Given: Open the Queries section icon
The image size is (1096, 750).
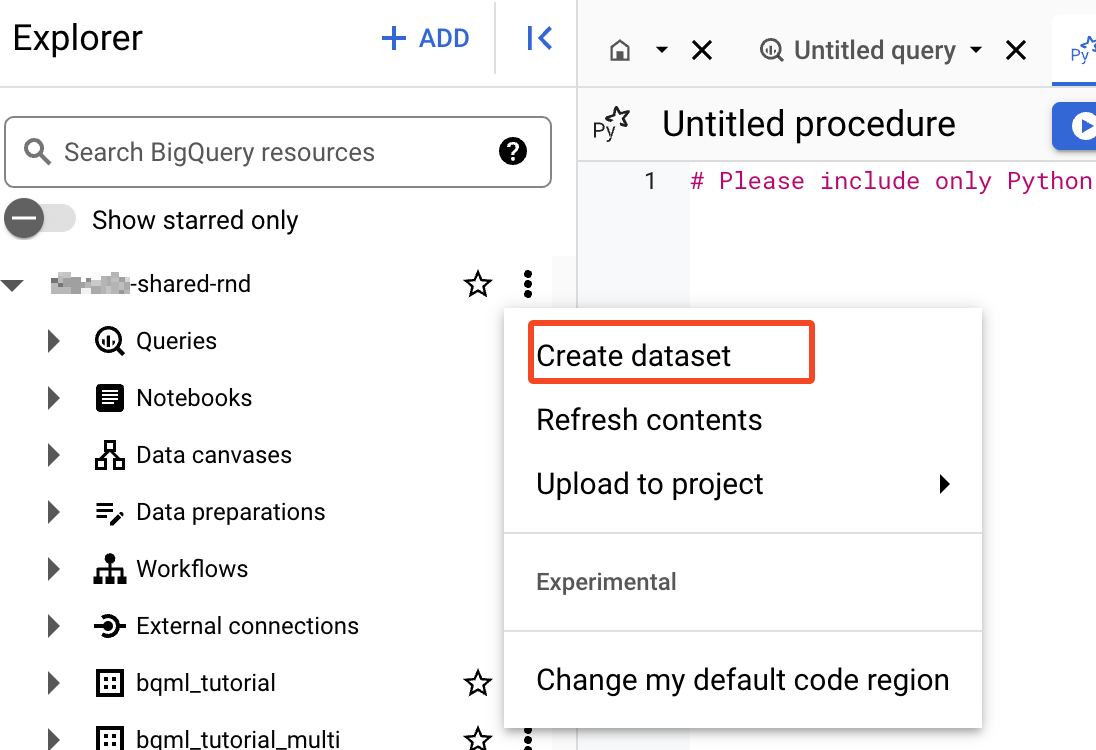Looking at the screenshot, I should coord(109,341).
